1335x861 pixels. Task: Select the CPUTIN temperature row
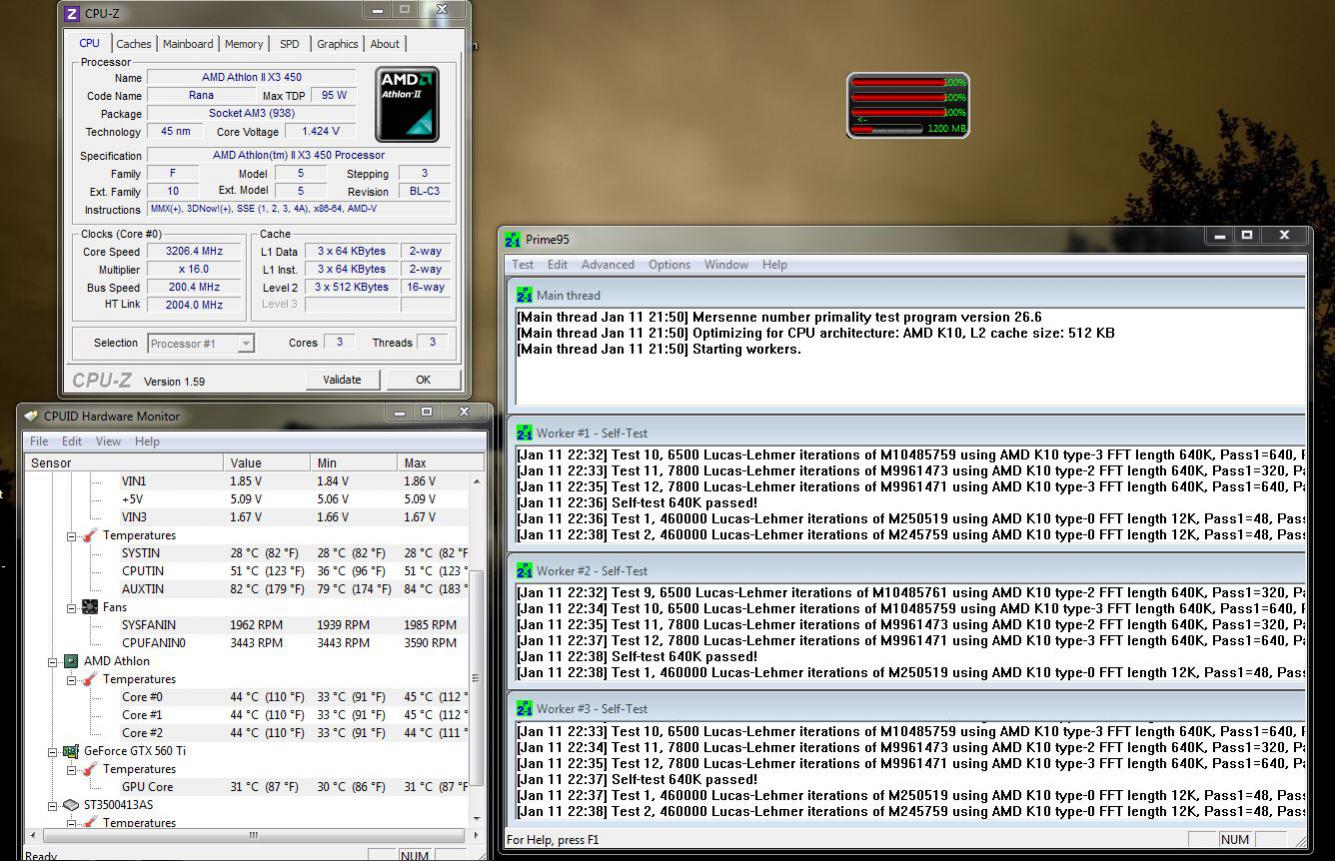[246, 571]
